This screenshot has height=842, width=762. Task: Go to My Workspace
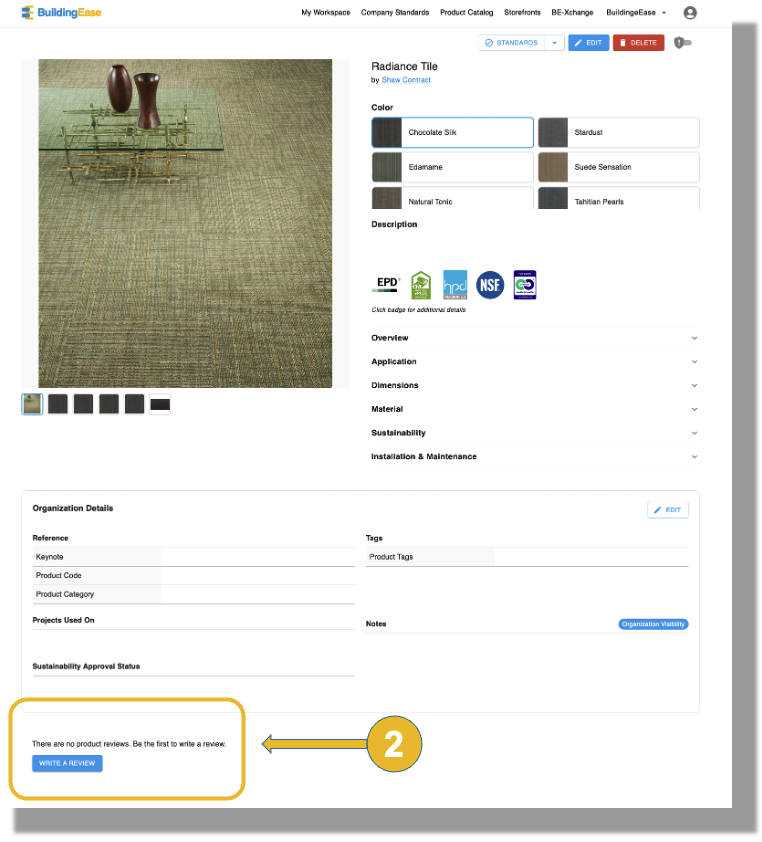[326, 13]
